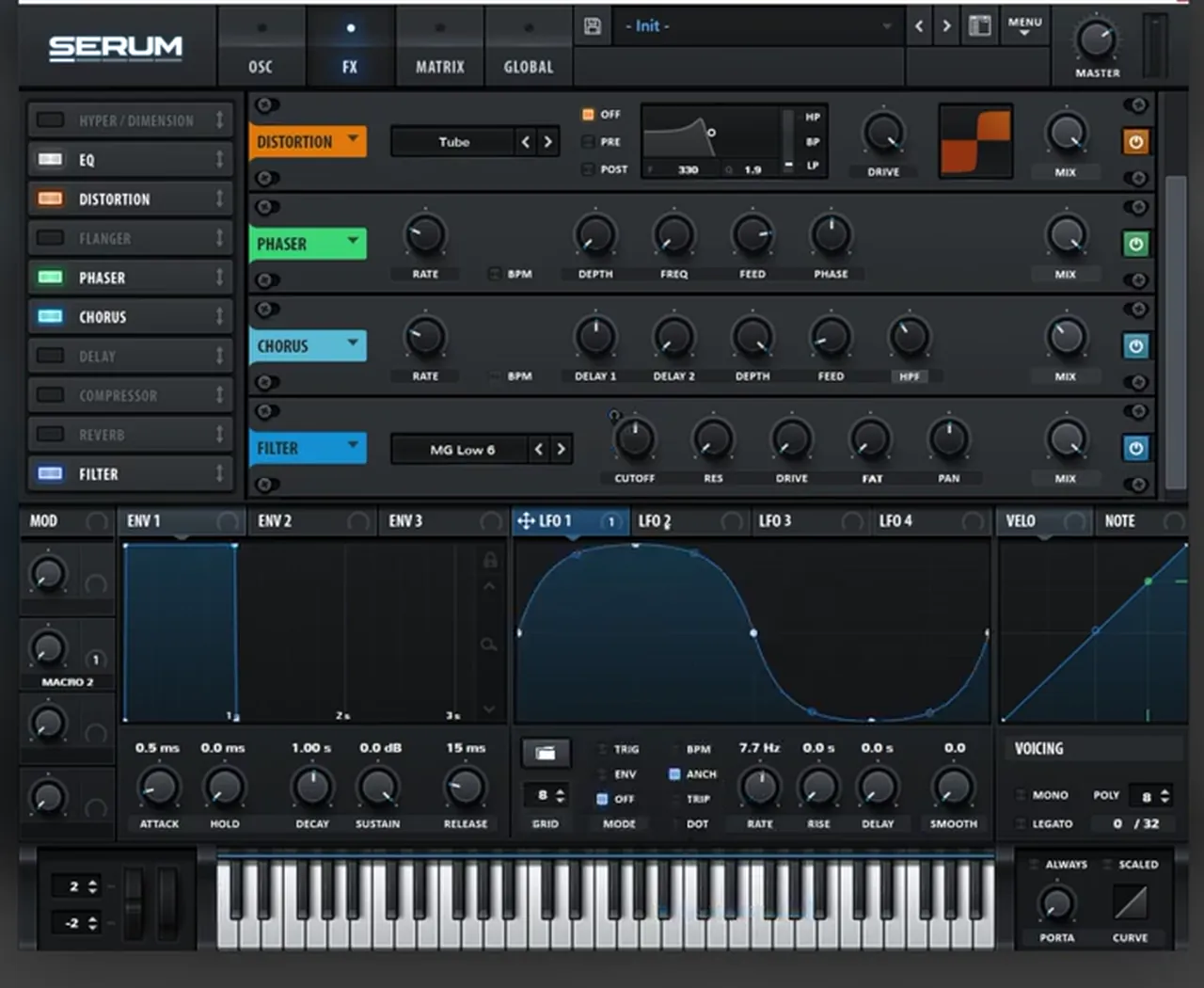
Task: Lock the envelope view padlock icon
Action: coord(490,561)
